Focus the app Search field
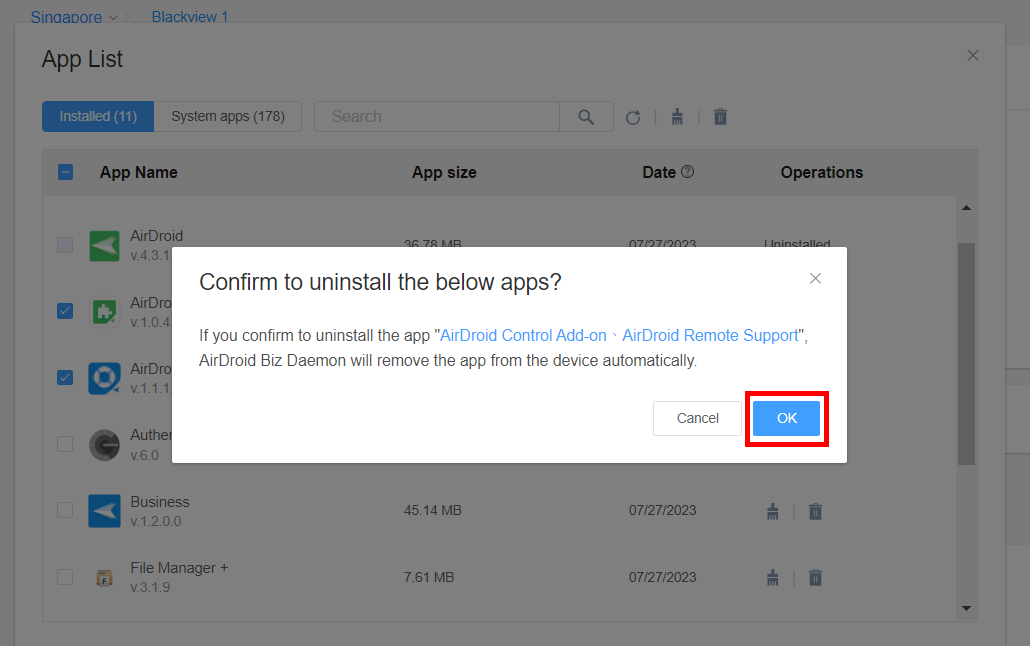The height and width of the screenshot is (646, 1030). (437, 116)
